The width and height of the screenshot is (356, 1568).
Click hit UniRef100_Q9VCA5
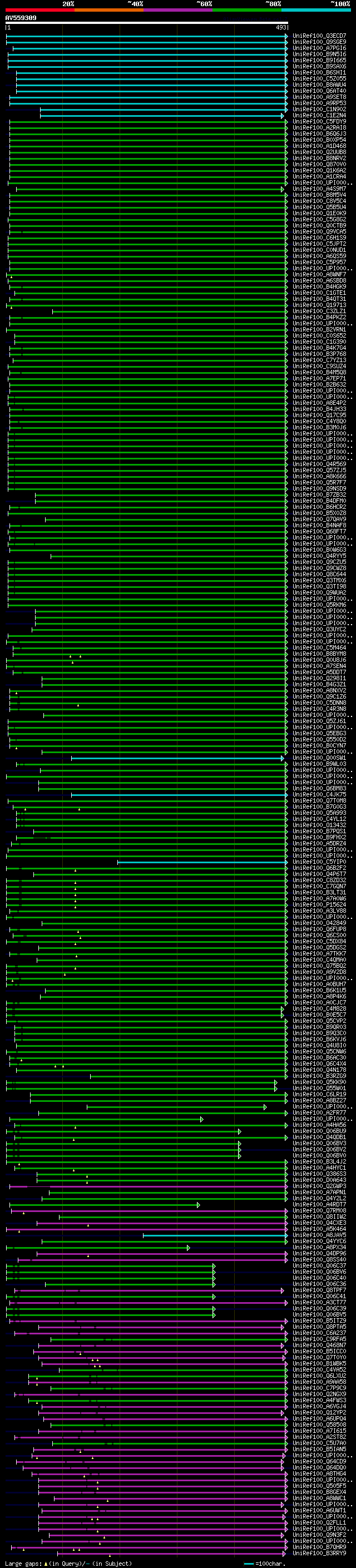319,232
